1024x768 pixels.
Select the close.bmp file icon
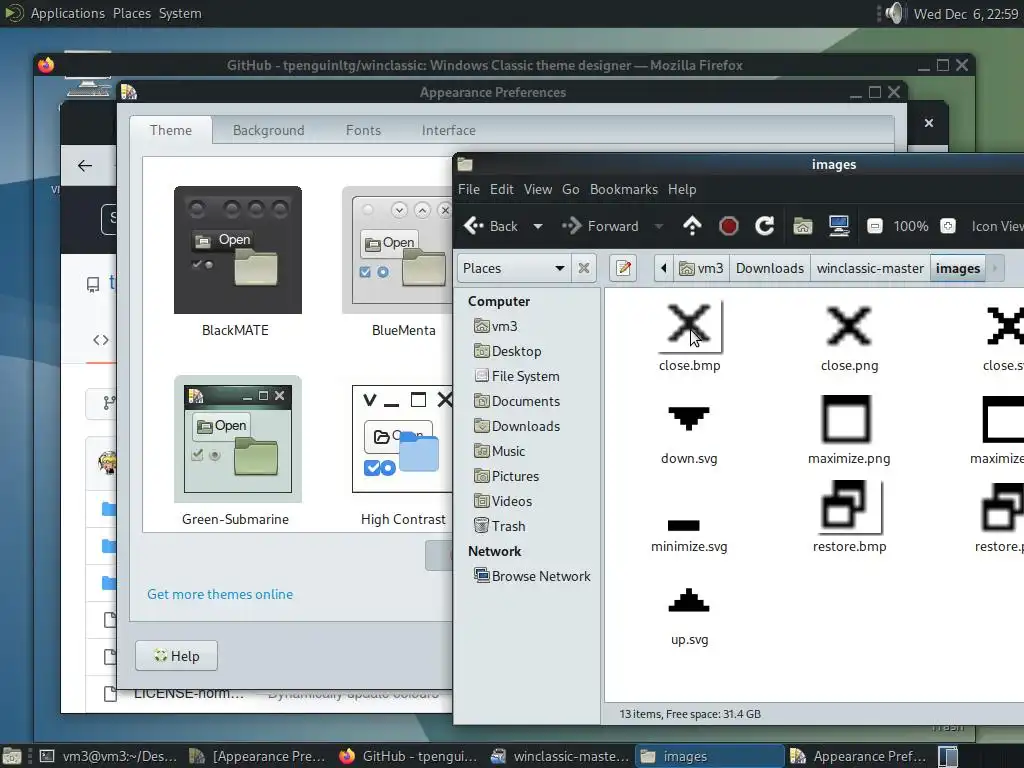pos(689,325)
